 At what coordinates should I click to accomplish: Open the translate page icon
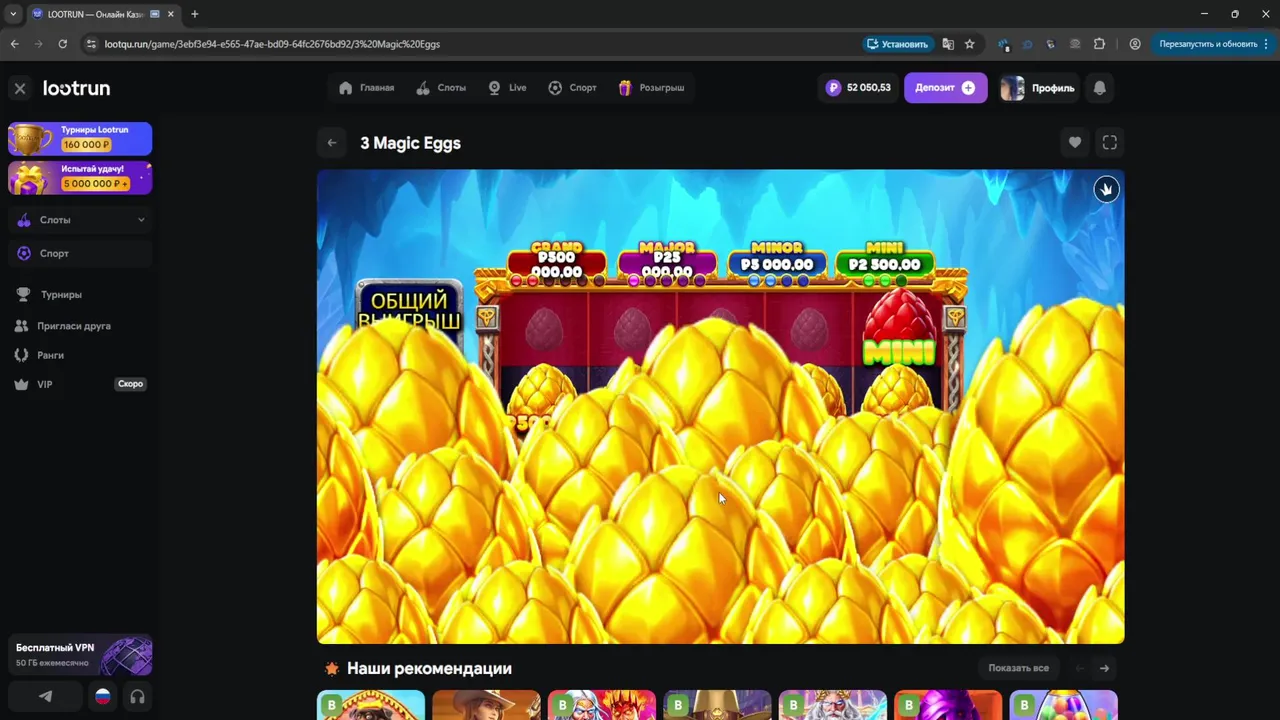pos(948,44)
